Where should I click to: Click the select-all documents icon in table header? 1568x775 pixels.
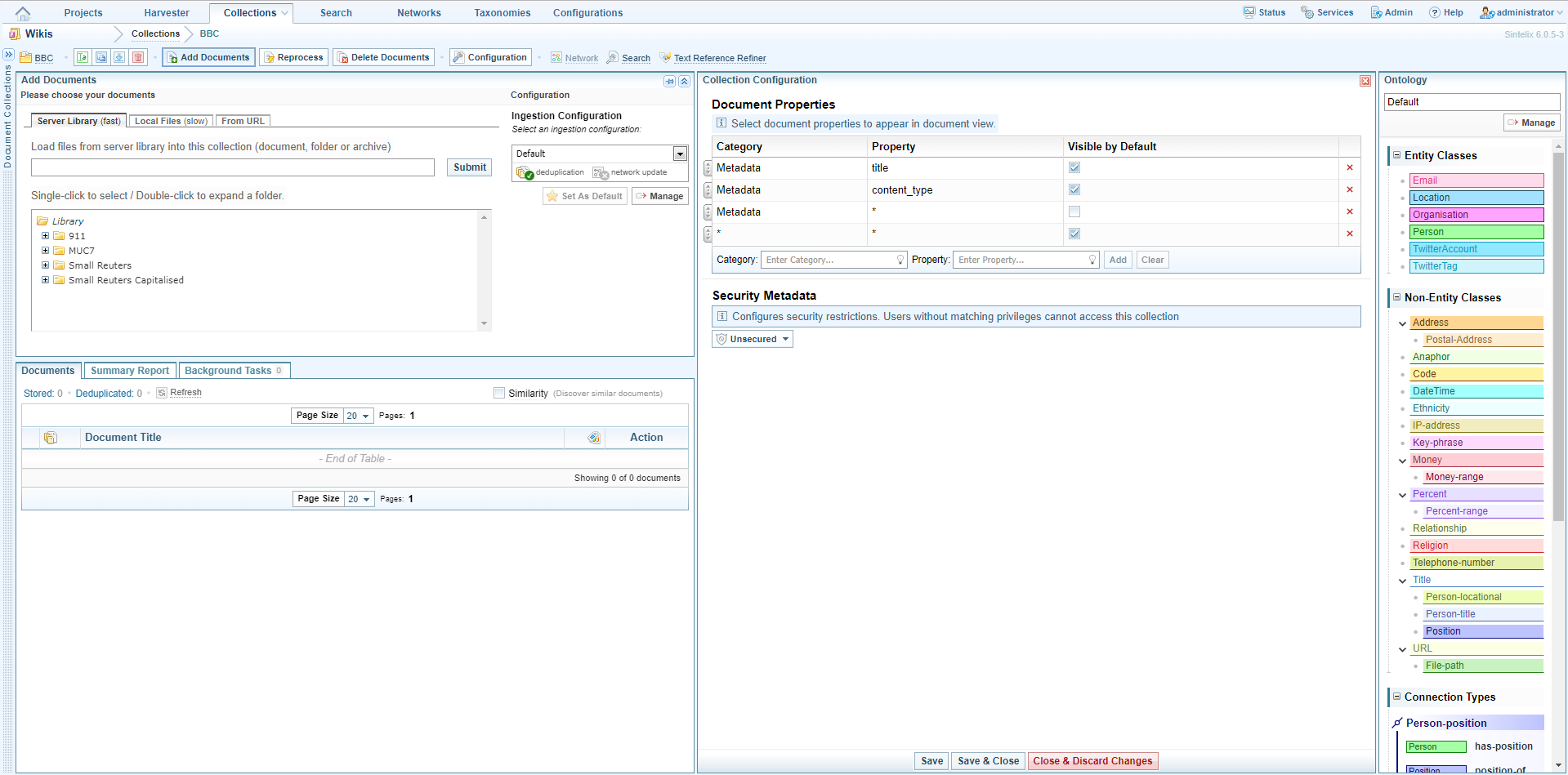point(51,438)
